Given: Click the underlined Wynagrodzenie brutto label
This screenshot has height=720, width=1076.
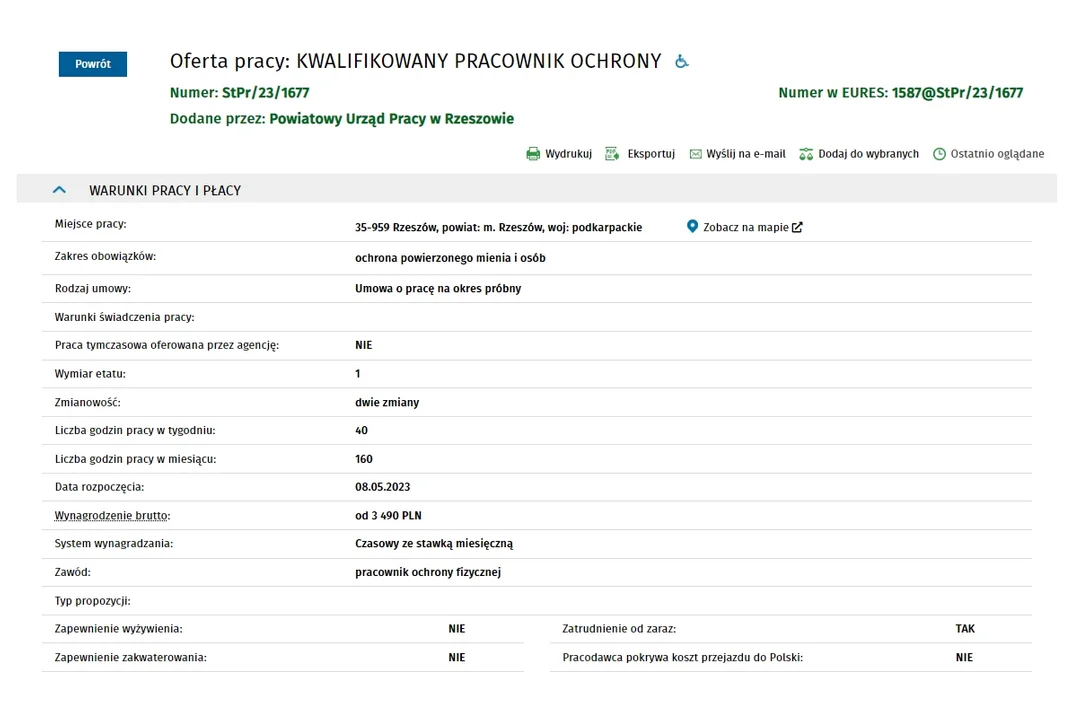Looking at the screenshot, I should tap(113, 515).
